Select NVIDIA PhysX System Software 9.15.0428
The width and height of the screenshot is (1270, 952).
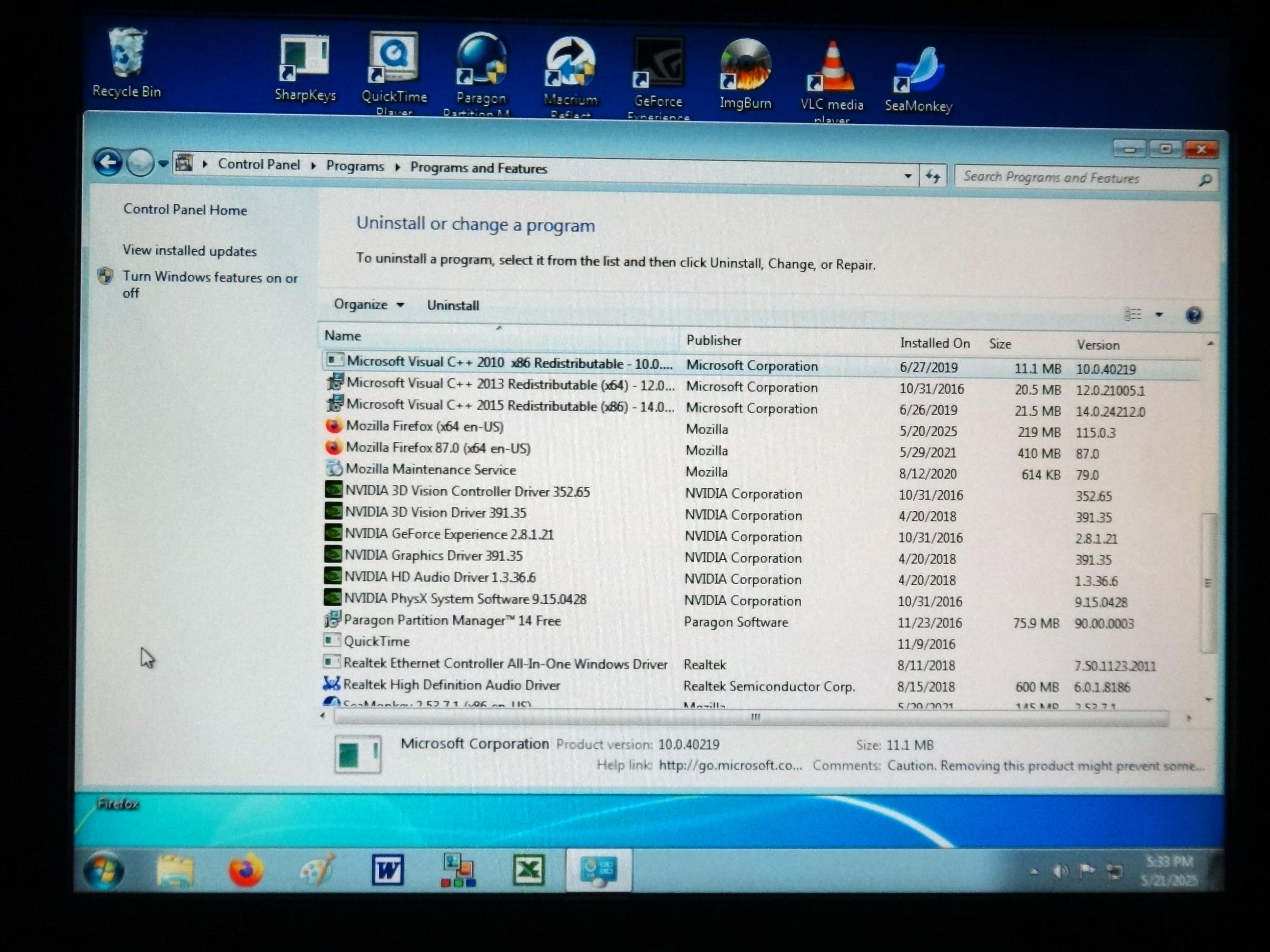pos(761,600)
